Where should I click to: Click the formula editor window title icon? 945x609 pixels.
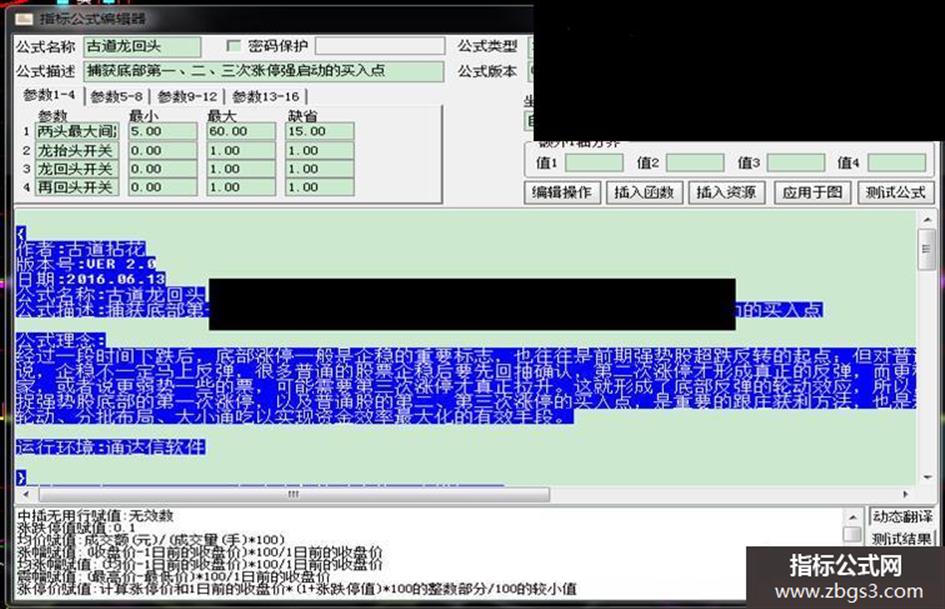[x=25, y=19]
